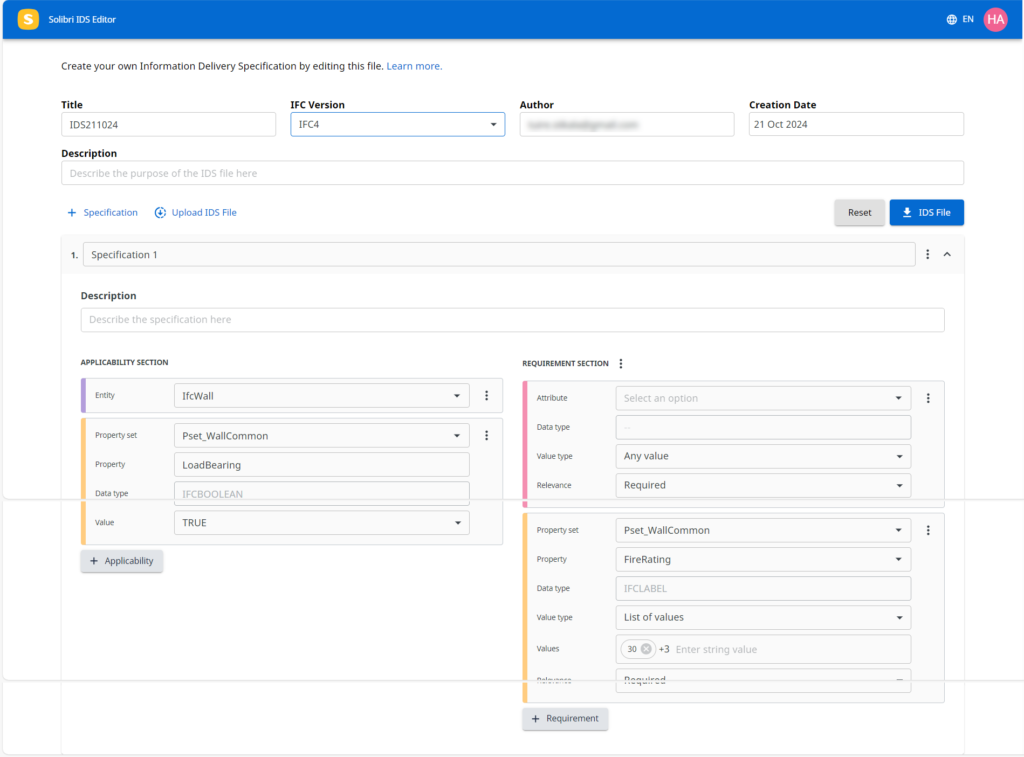This screenshot has height=757, width=1024.
Task: Add a new Specification
Action: coord(102,213)
